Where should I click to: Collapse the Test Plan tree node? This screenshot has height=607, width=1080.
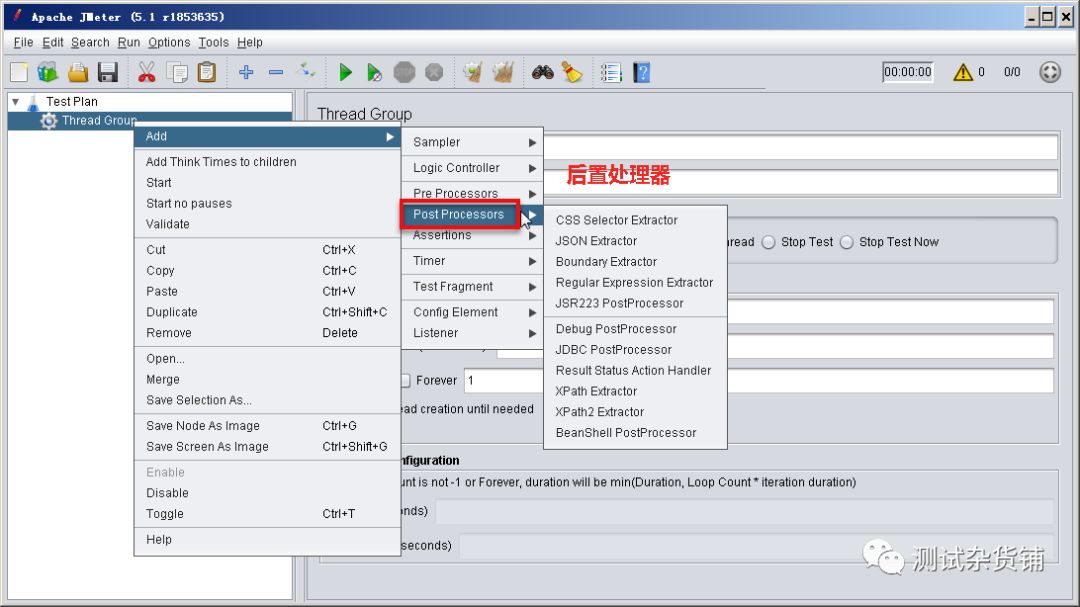coord(15,101)
